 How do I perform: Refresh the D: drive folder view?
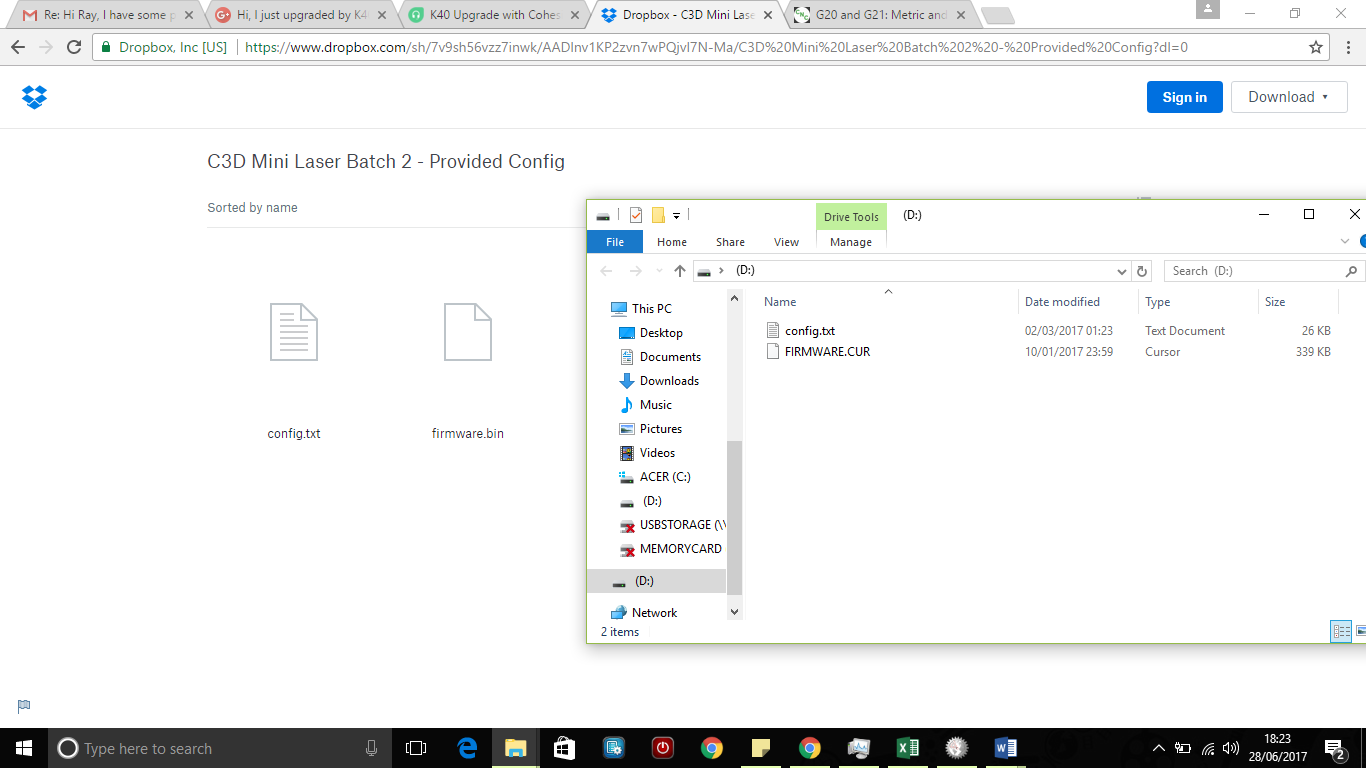click(x=1143, y=271)
